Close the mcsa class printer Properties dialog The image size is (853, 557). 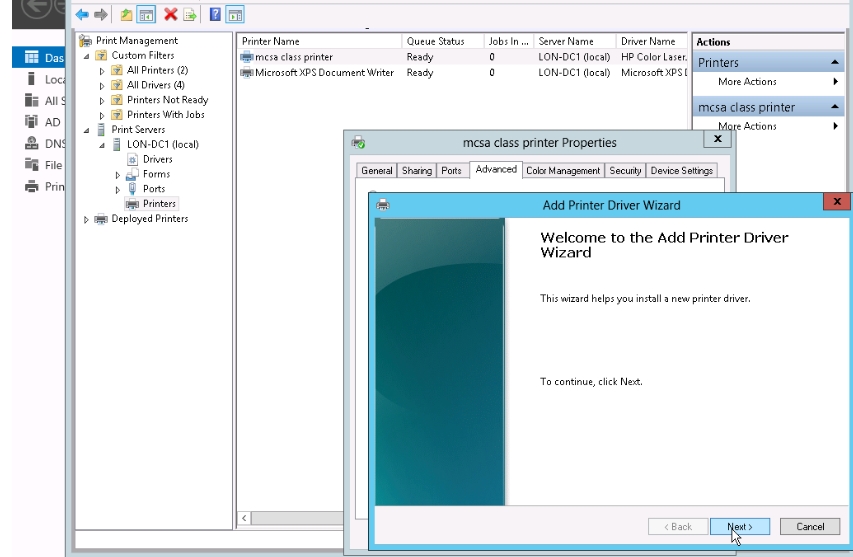pyautogui.click(x=718, y=139)
